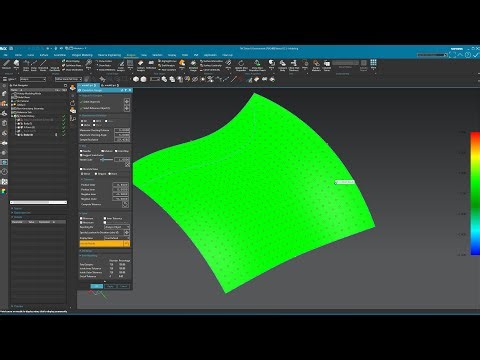Click Select Reference Objects icon

click(127, 109)
